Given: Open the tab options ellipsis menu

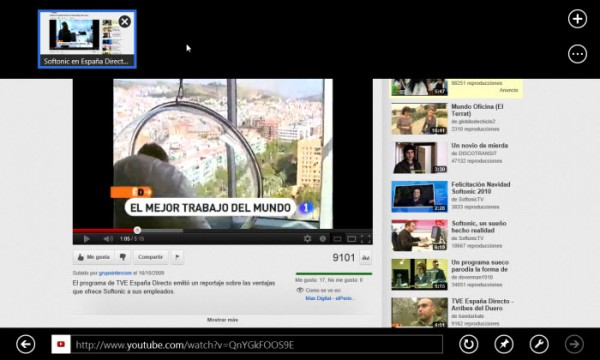Looking at the screenshot, I should [x=577, y=54].
